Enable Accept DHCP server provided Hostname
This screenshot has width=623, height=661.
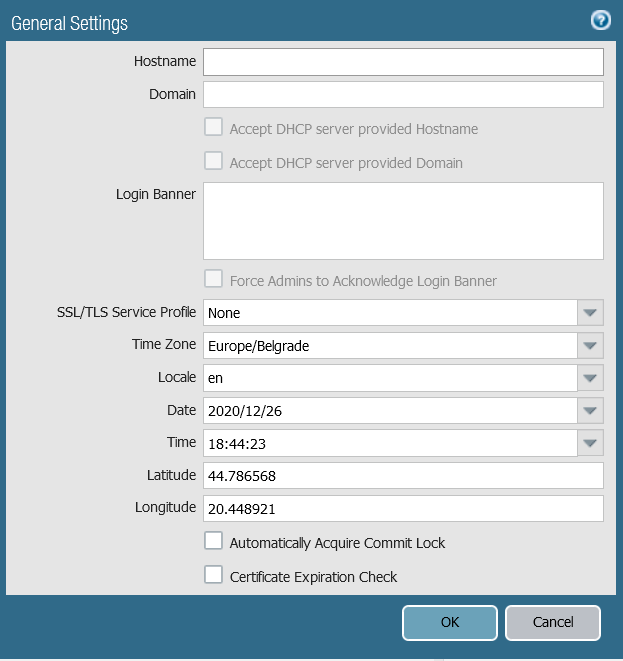[x=213, y=127]
